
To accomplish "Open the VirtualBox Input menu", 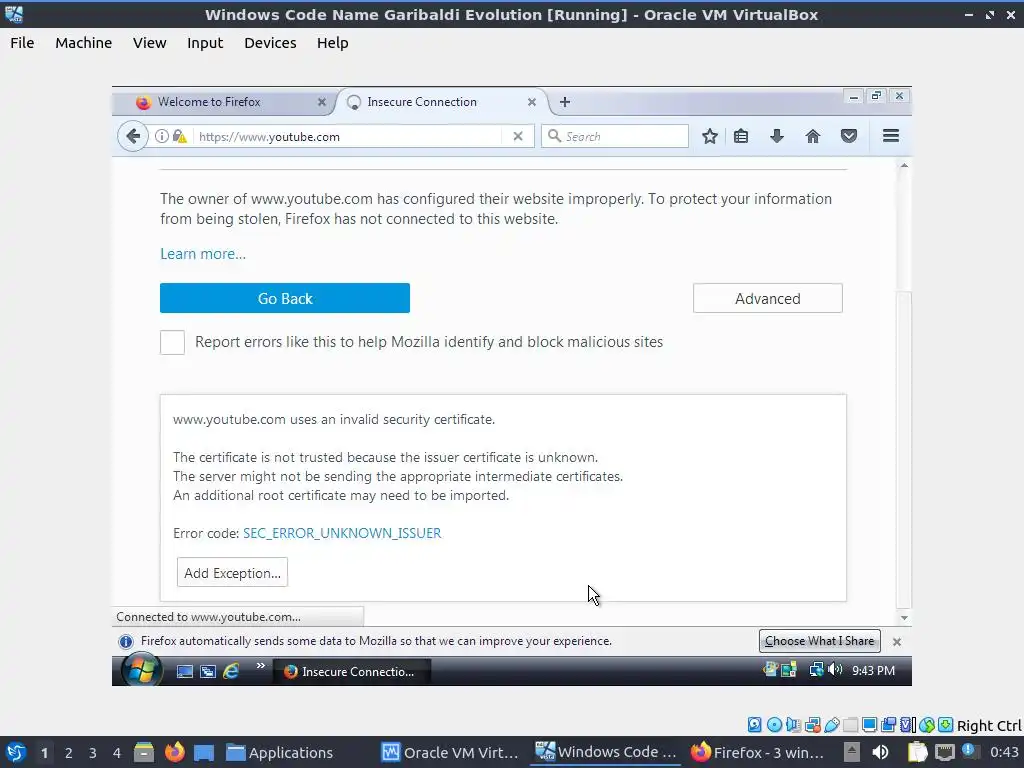I will tap(205, 43).
